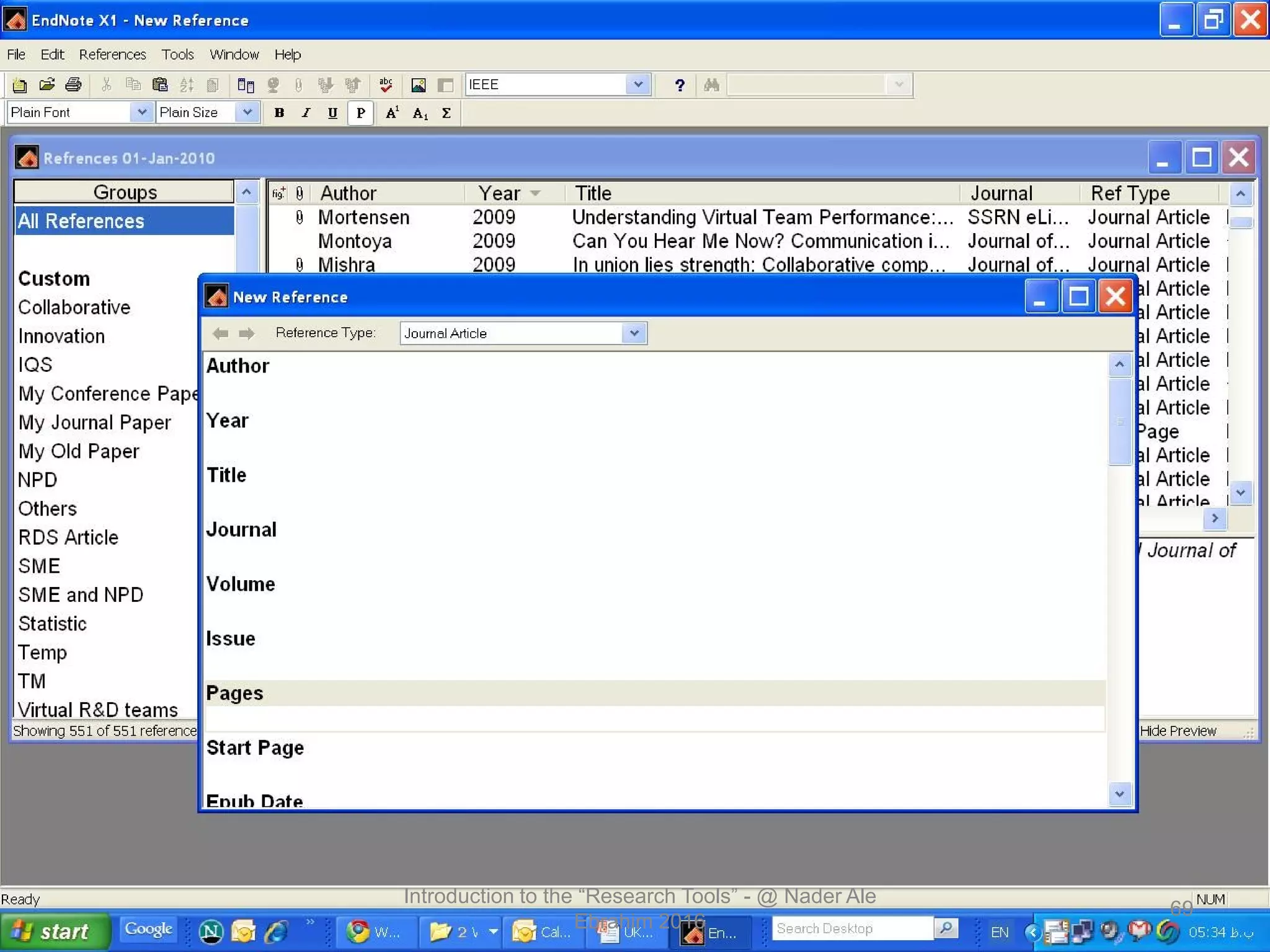This screenshot has width=1270, height=952.
Task: Select the My Journal Paper group
Action: point(94,423)
